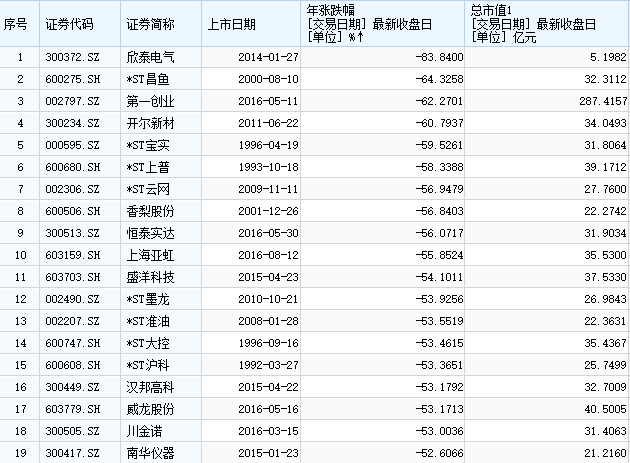
Task: Click stock code 603703.SH
Action: [73, 277]
